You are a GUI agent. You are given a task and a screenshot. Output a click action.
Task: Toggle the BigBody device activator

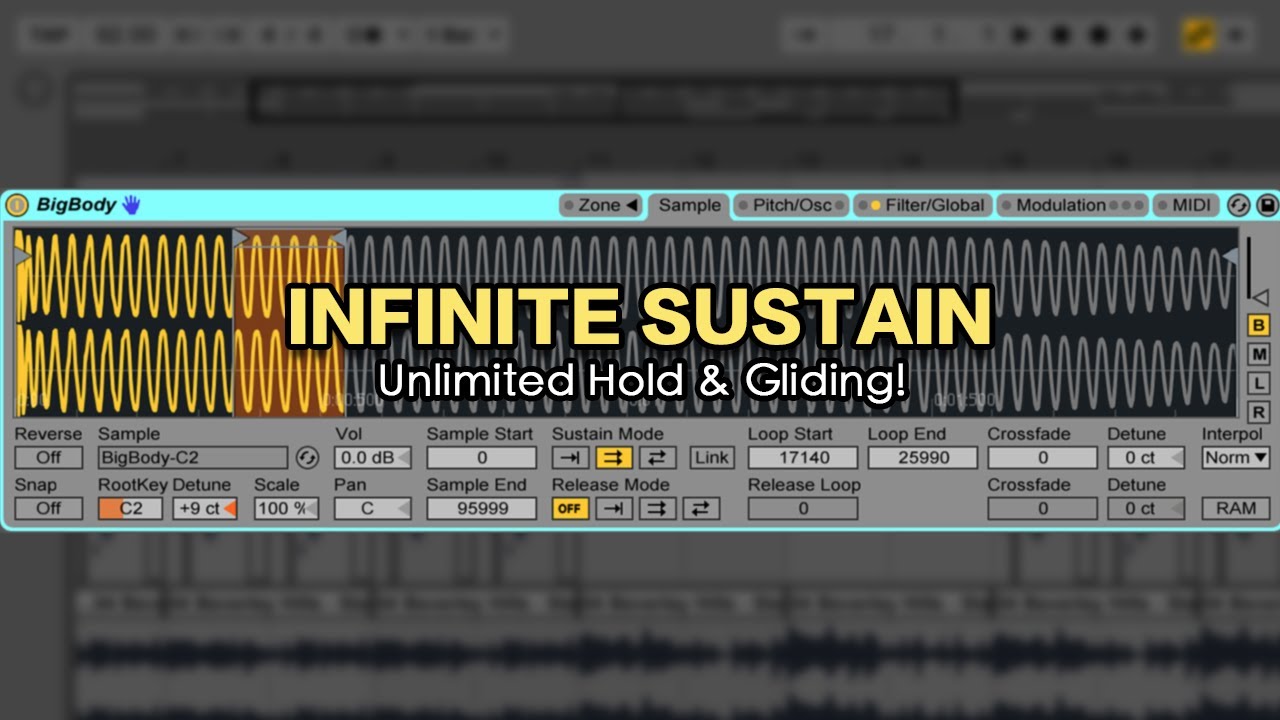(17, 205)
